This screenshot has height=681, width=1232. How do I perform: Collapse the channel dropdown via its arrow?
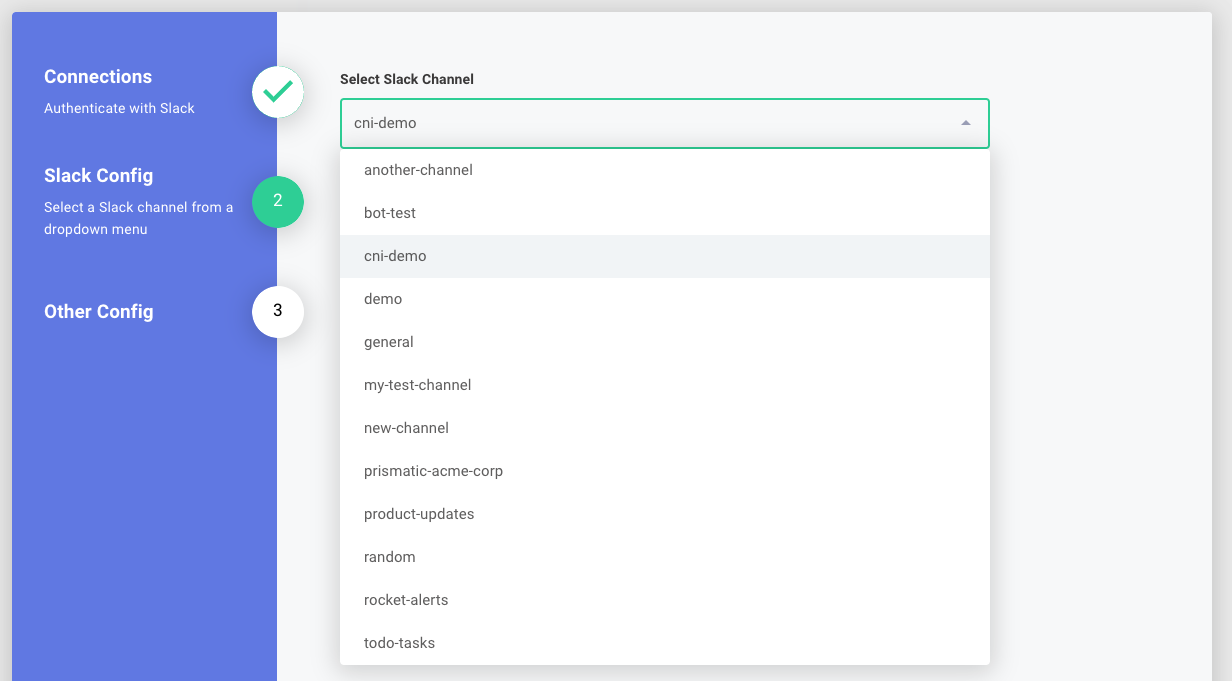pos(966,123)
